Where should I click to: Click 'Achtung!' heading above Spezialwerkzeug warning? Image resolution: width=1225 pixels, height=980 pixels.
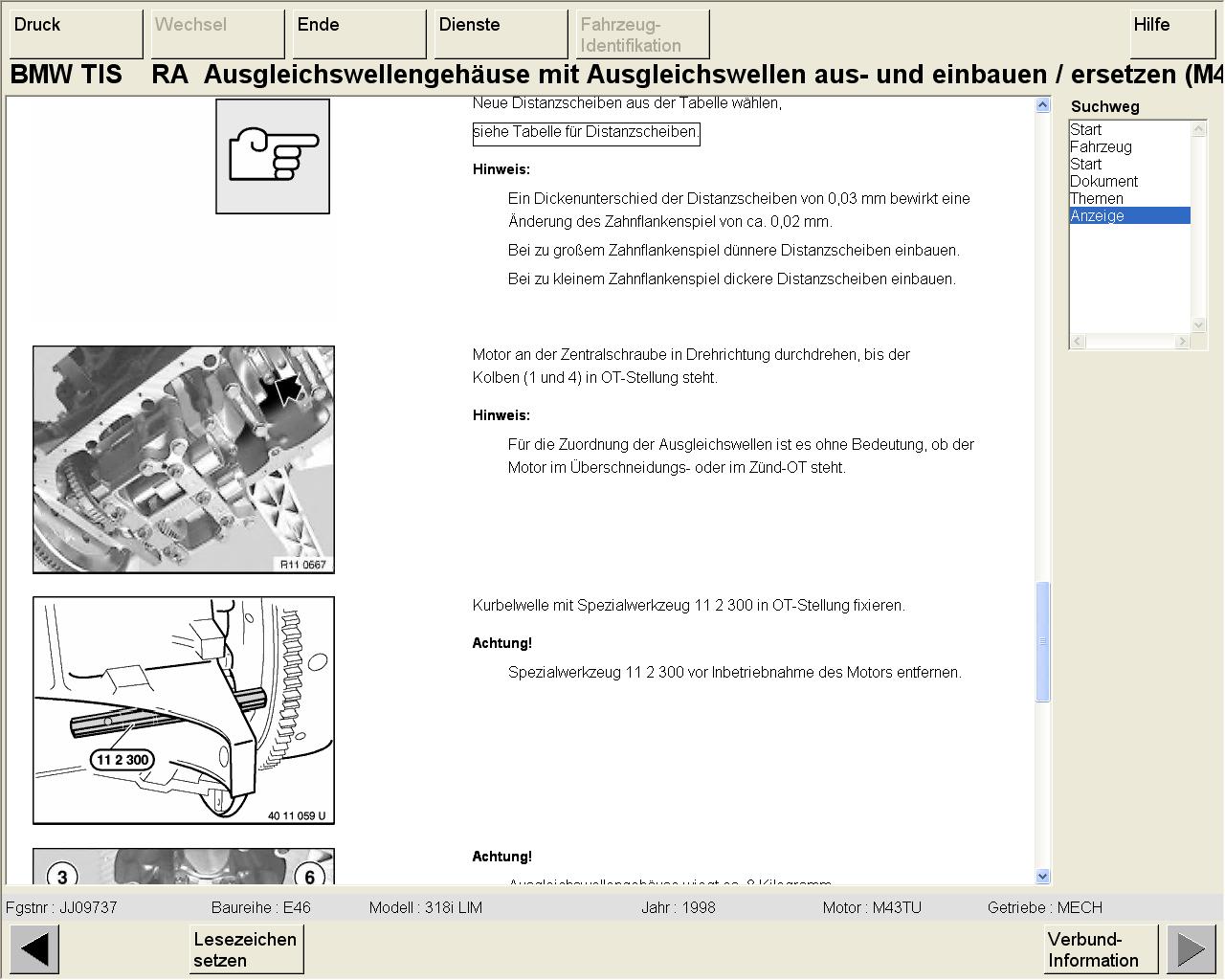click(501, 643)
